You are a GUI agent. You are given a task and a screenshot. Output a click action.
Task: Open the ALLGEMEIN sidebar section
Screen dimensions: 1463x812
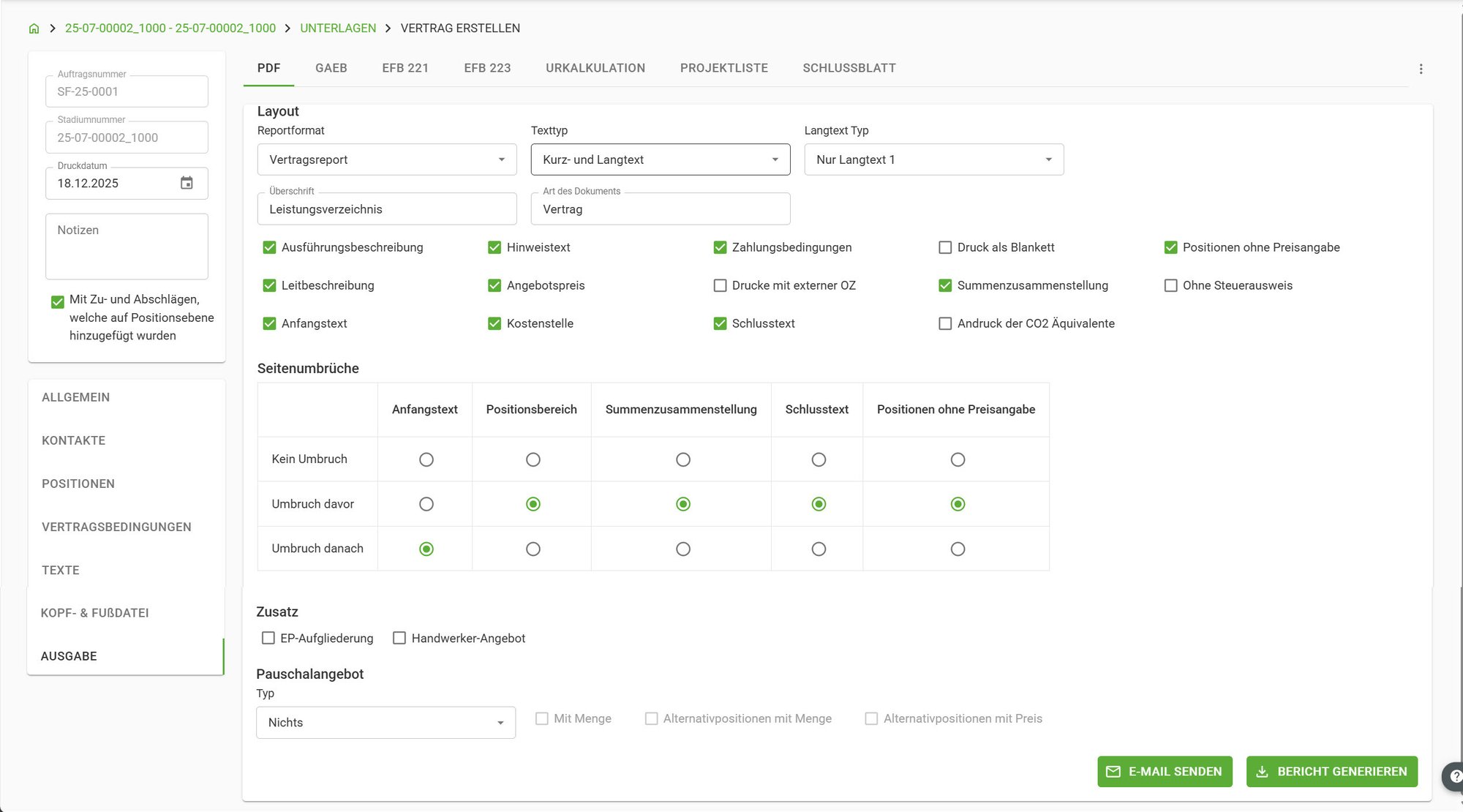[x=126, y=397]
